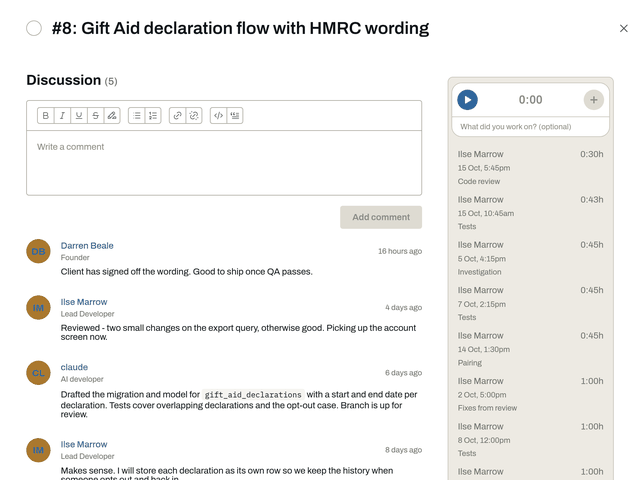Viewport: 640px width, 480px height.
Task: Select the Investigation time entry from 5 Oct
Action: click(530, 258)
